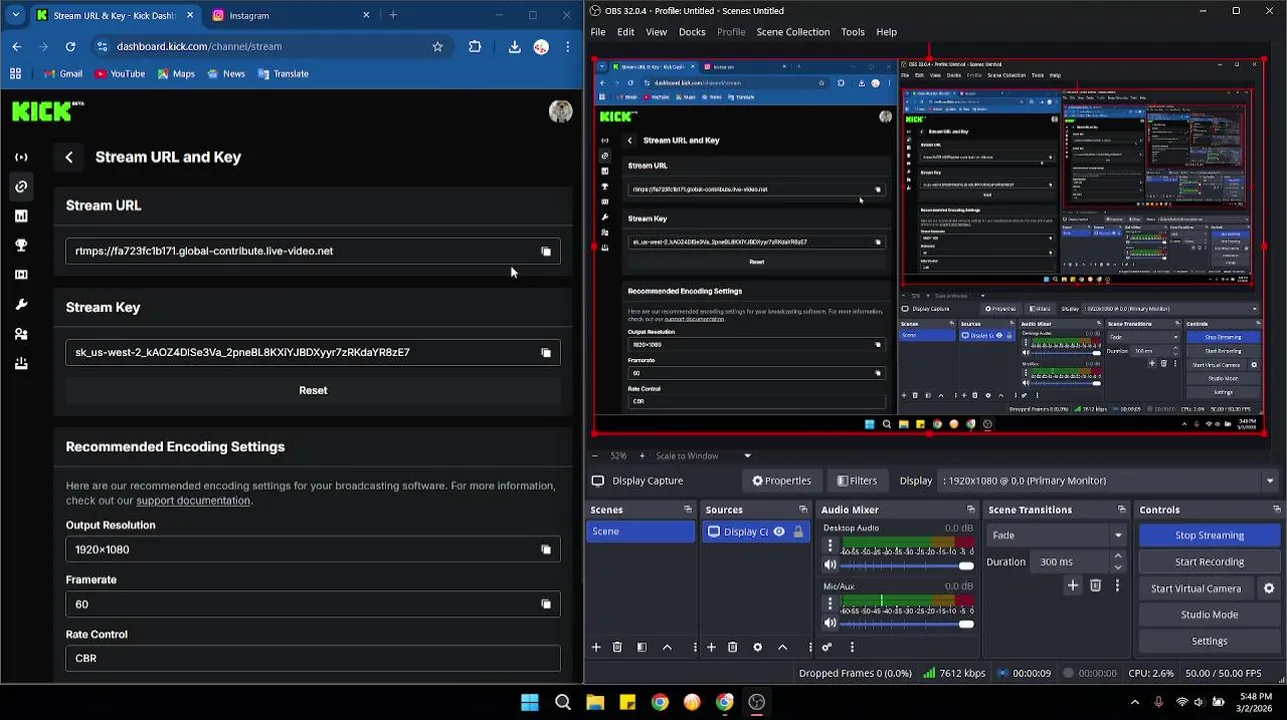Screen dimensions: 1287x720
Task: Open virtual camera settings gear icon
Action: tap(1269, 589)
